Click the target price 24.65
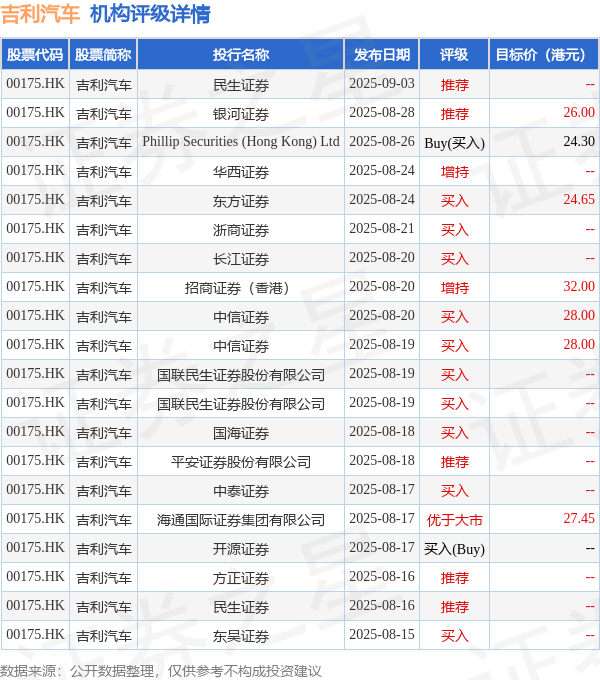The height and width of the screenshot is (680, 600). click(579, 199)
